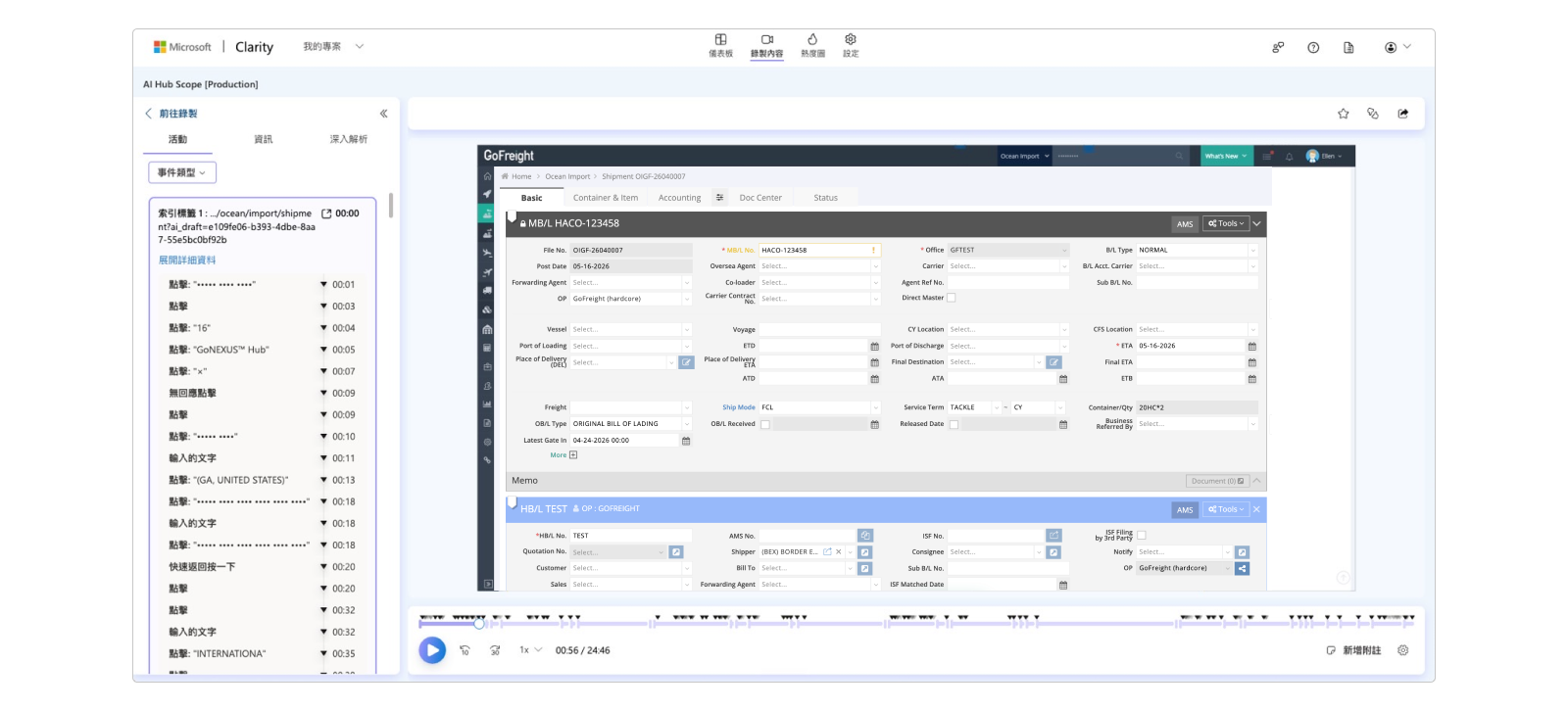Click the blue share icon beside HB/L OP
1568x711 pixels.
pos(1242,568)
